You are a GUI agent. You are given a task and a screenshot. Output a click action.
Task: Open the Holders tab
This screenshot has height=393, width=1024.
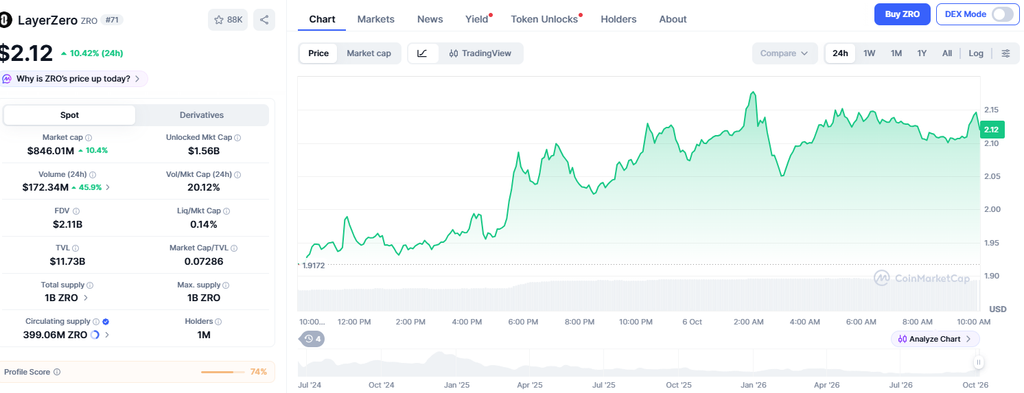(618, 19)
